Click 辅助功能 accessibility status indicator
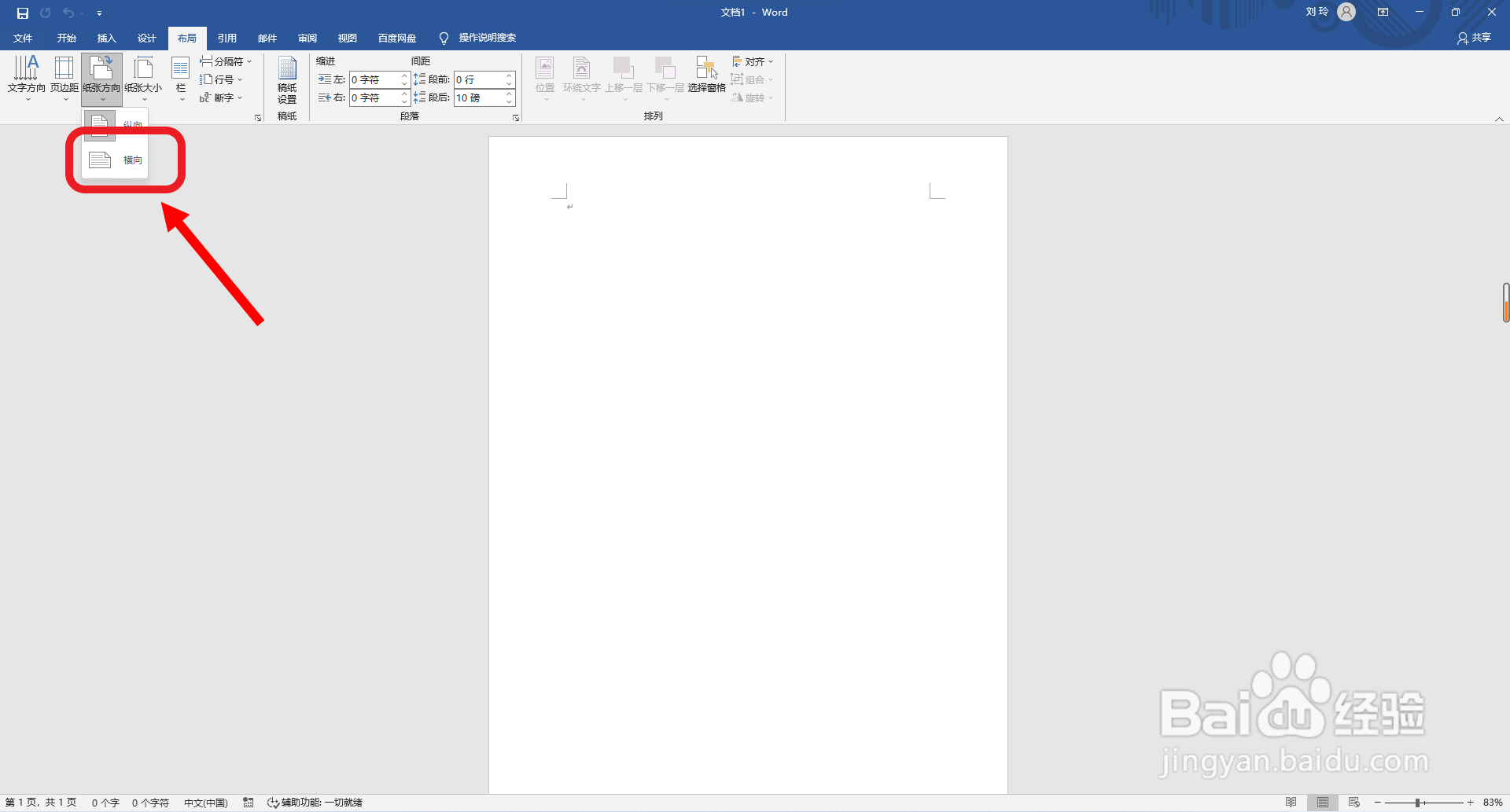Viewport: 1510px width, 812px height. (x=315, y=803)
